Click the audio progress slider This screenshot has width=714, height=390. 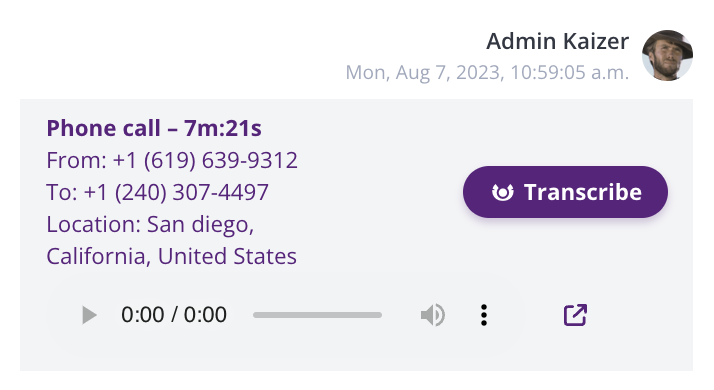(317, 315)
